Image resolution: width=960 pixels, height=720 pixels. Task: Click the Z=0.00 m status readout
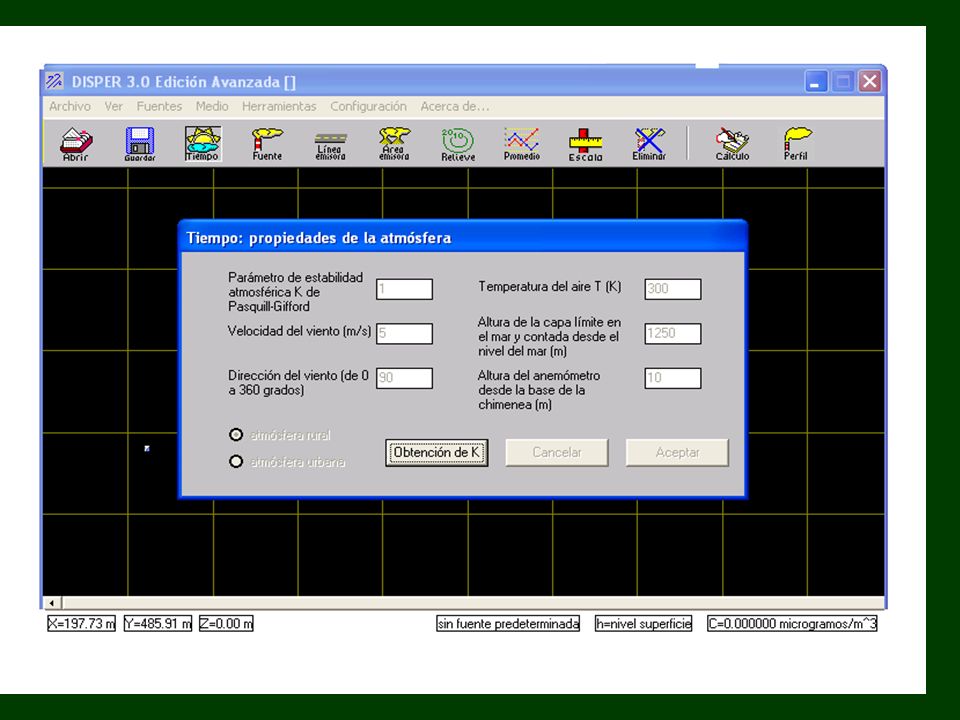[x=226, y=623]
